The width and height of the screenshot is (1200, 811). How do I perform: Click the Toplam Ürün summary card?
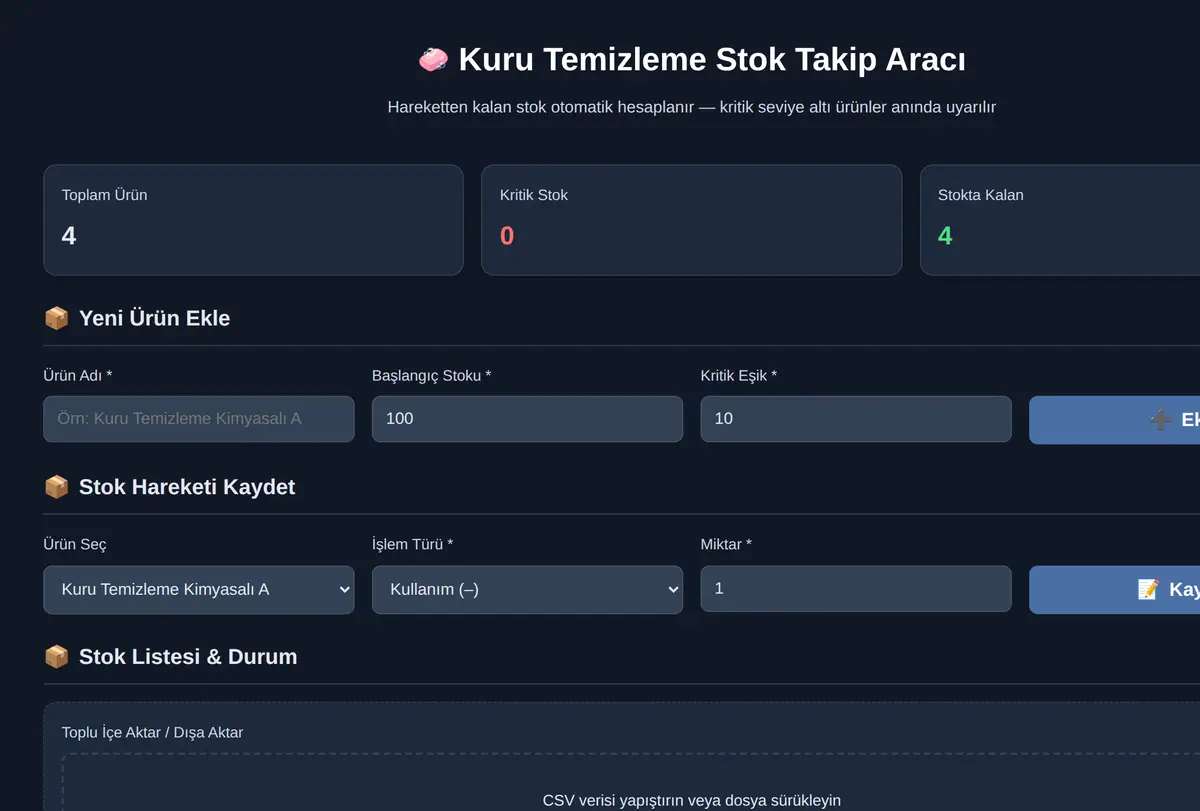click(x=253, y=220)
